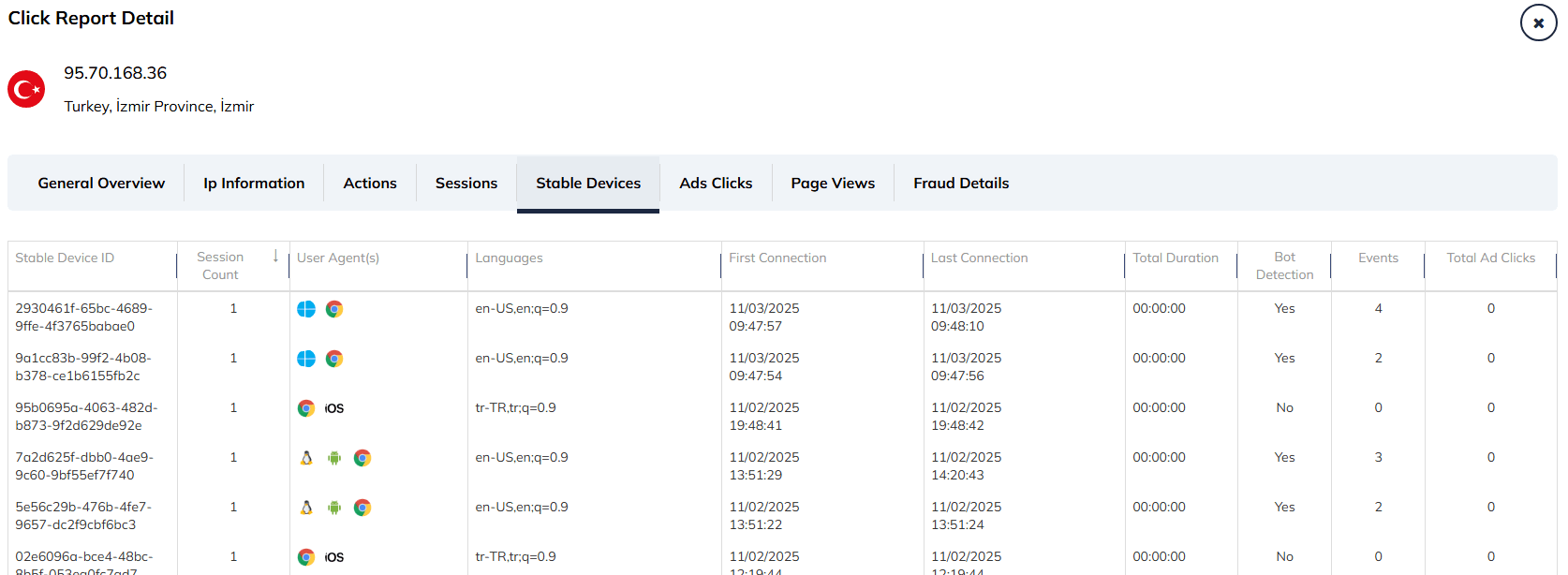Open the Ip Information tab

(254, 184)
